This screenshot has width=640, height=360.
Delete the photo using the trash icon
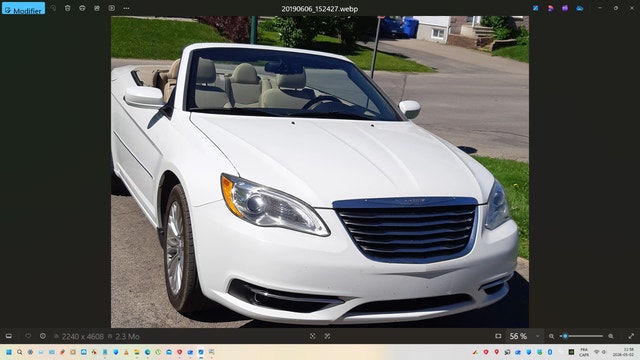(x=68, y=8)
